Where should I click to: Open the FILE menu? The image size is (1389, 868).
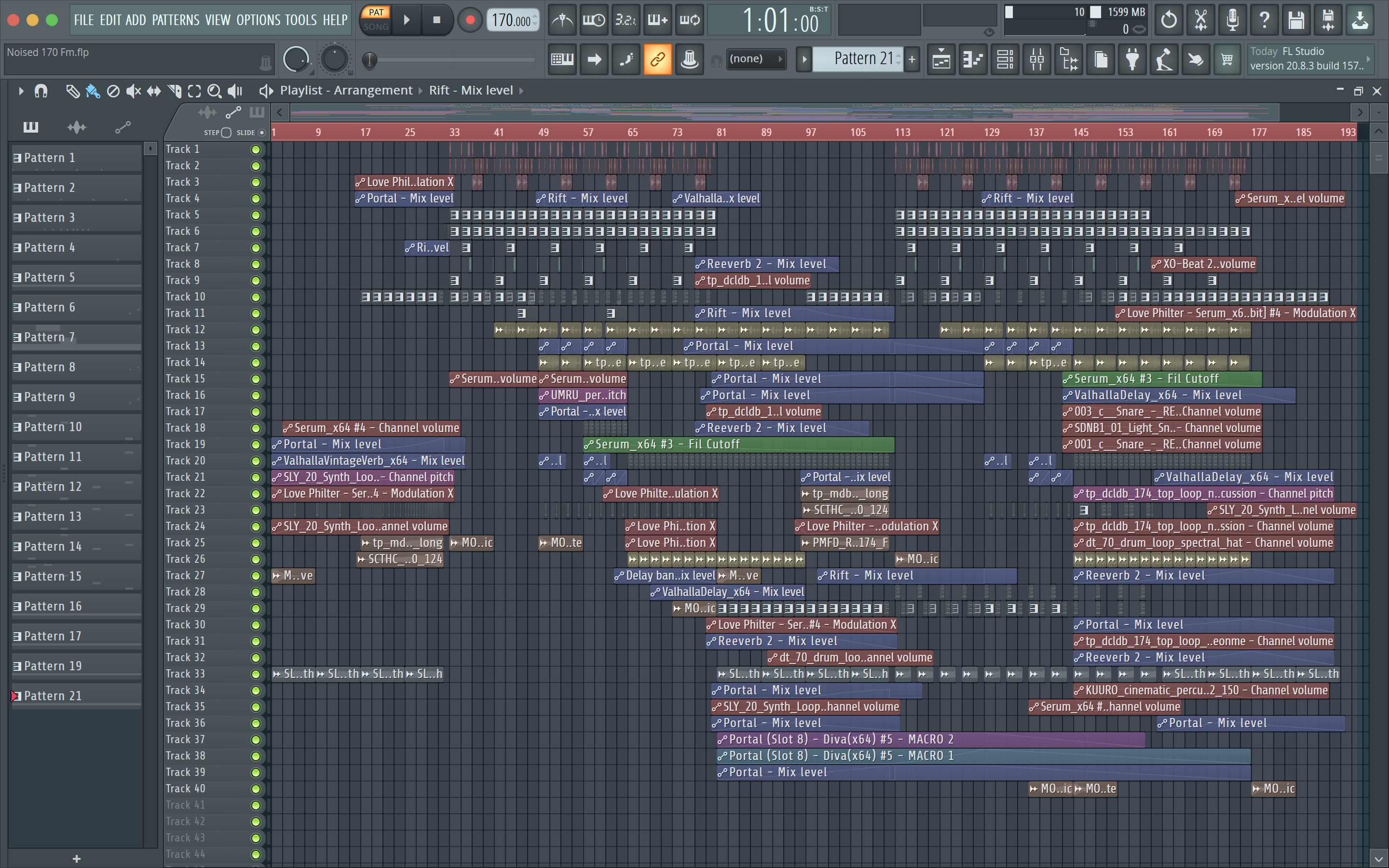tap(83, 20)
